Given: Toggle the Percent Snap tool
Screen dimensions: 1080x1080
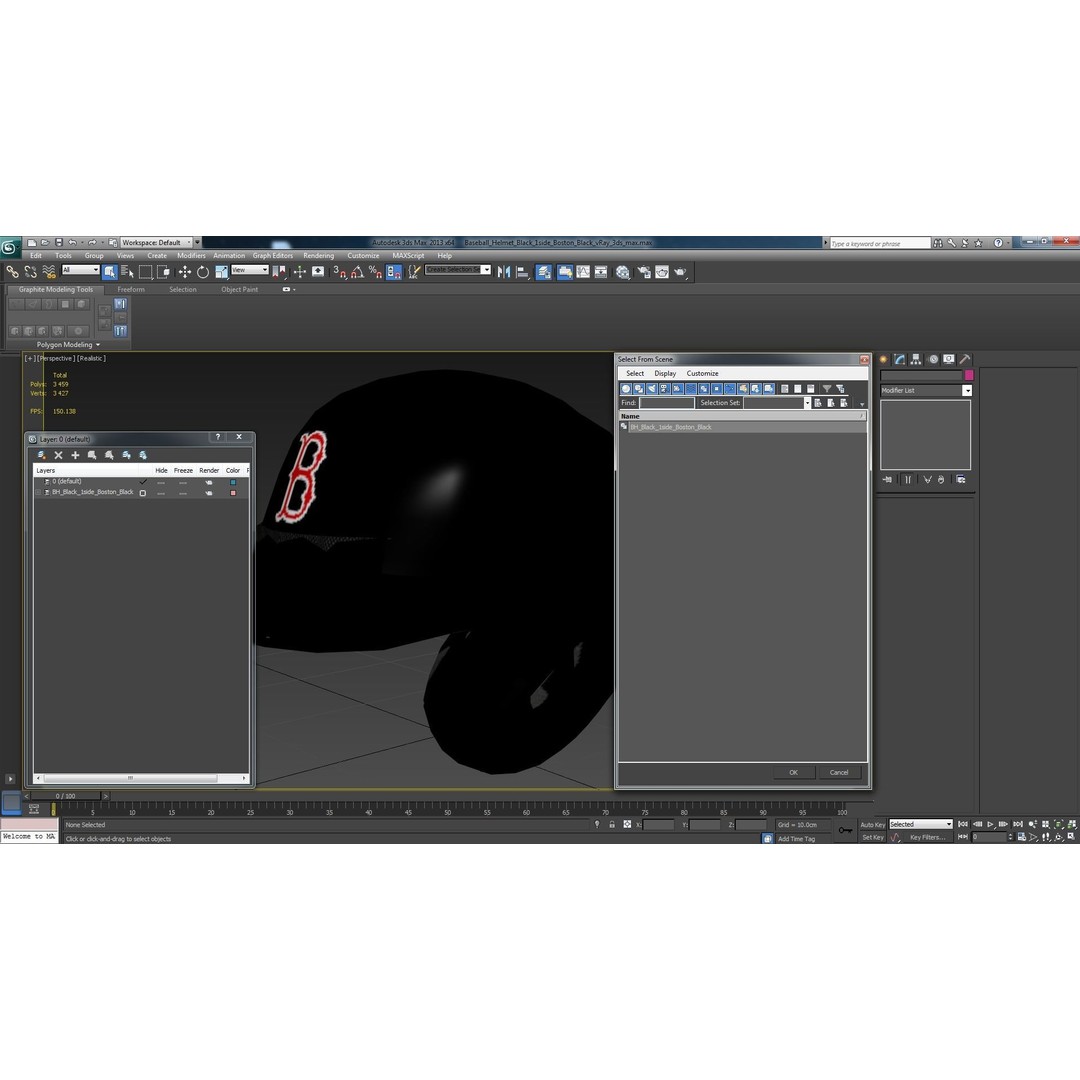Looking at the screenshot, I should coord(375,272).
